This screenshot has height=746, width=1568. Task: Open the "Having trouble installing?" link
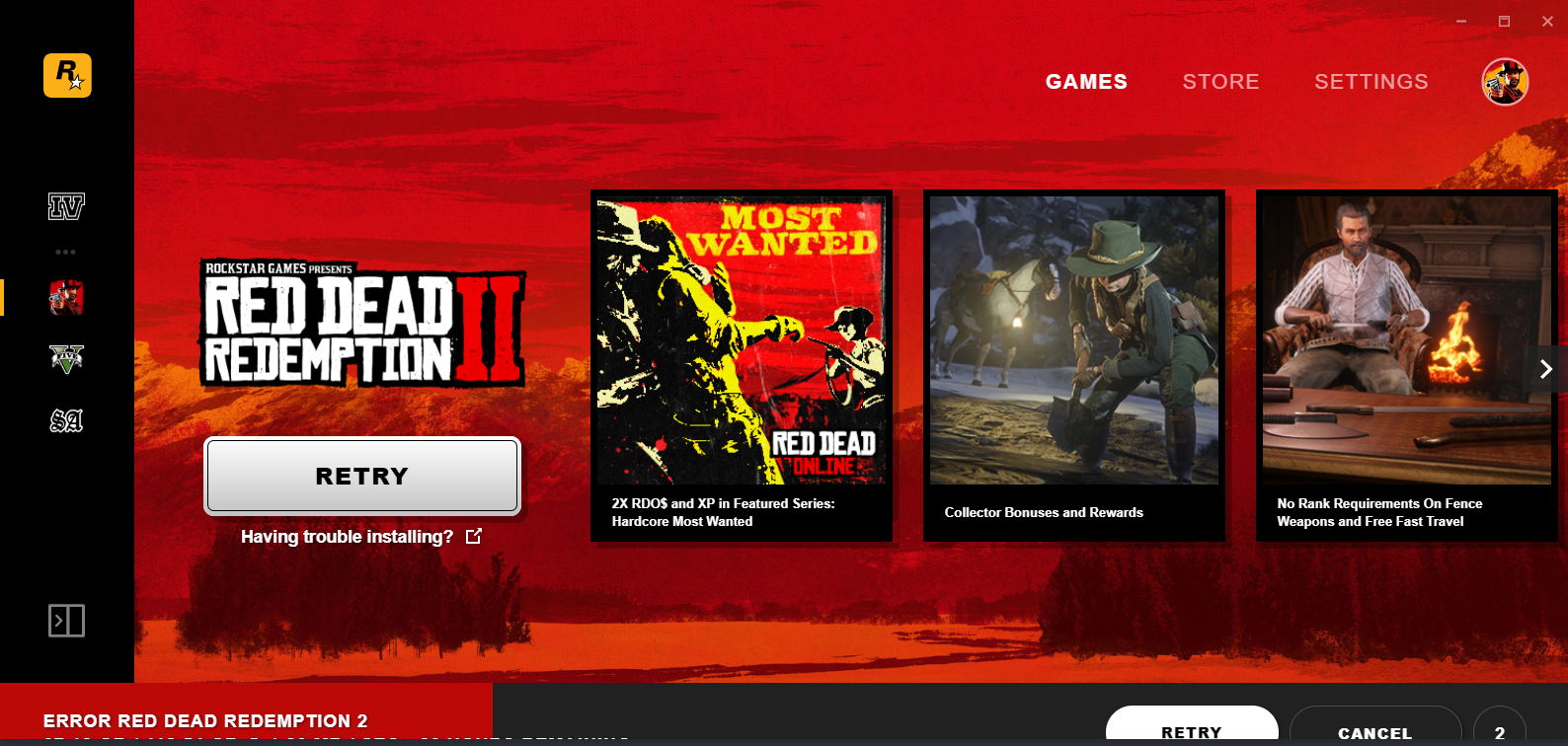click(x=347, y=537)
